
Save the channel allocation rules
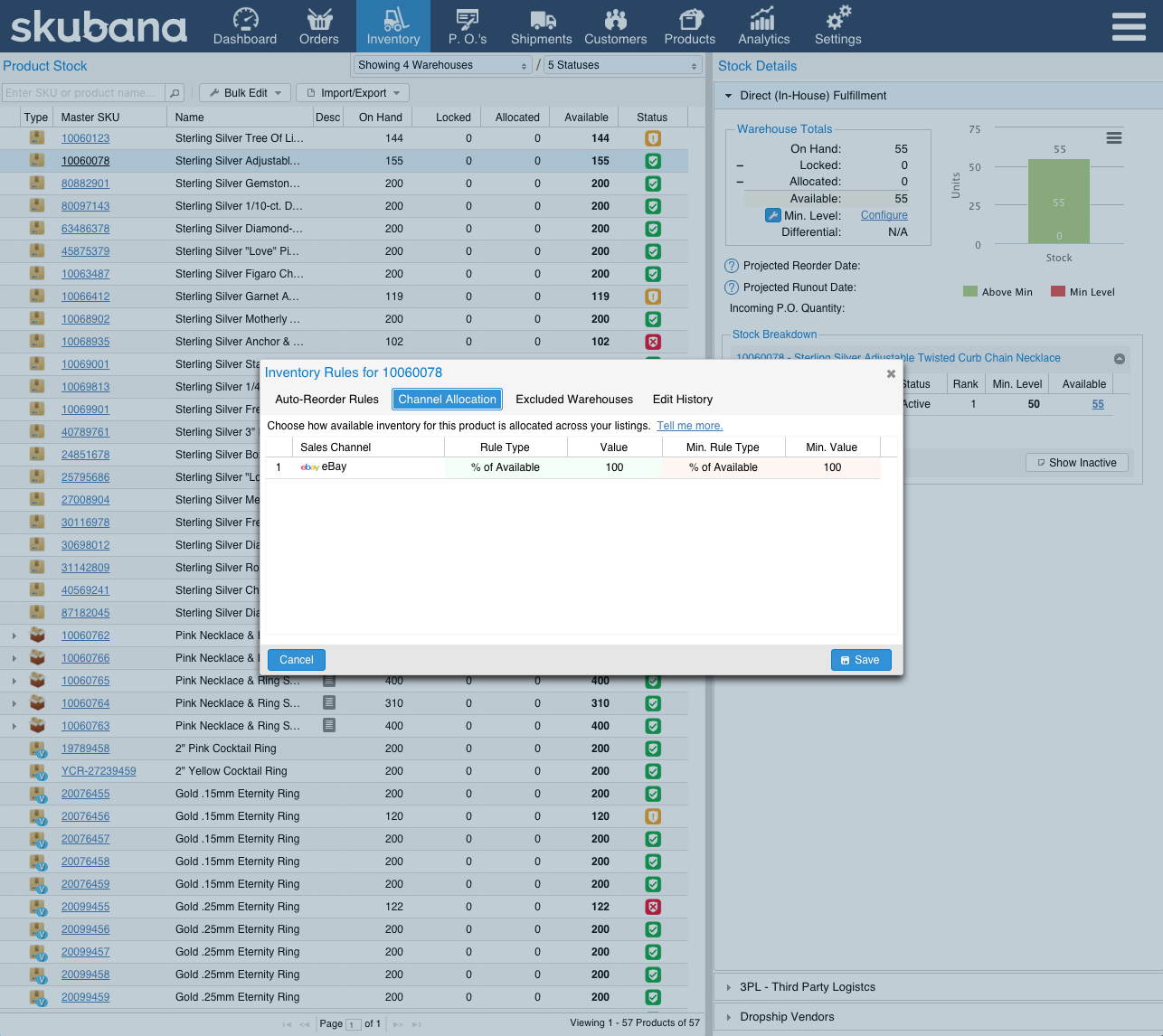tap(860, 660)
